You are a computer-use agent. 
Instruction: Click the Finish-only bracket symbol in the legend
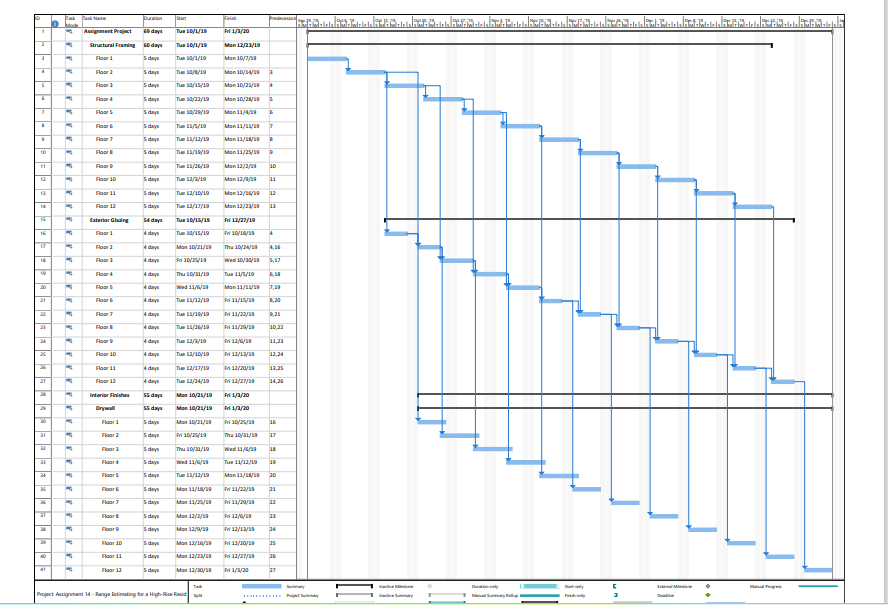tap(616, 595)
